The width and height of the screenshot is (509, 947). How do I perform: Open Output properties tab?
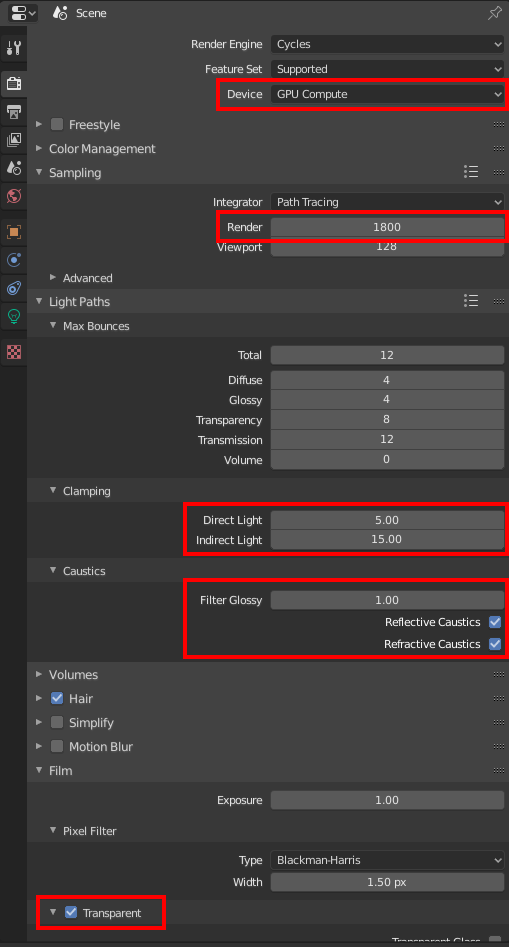point(14,111)
